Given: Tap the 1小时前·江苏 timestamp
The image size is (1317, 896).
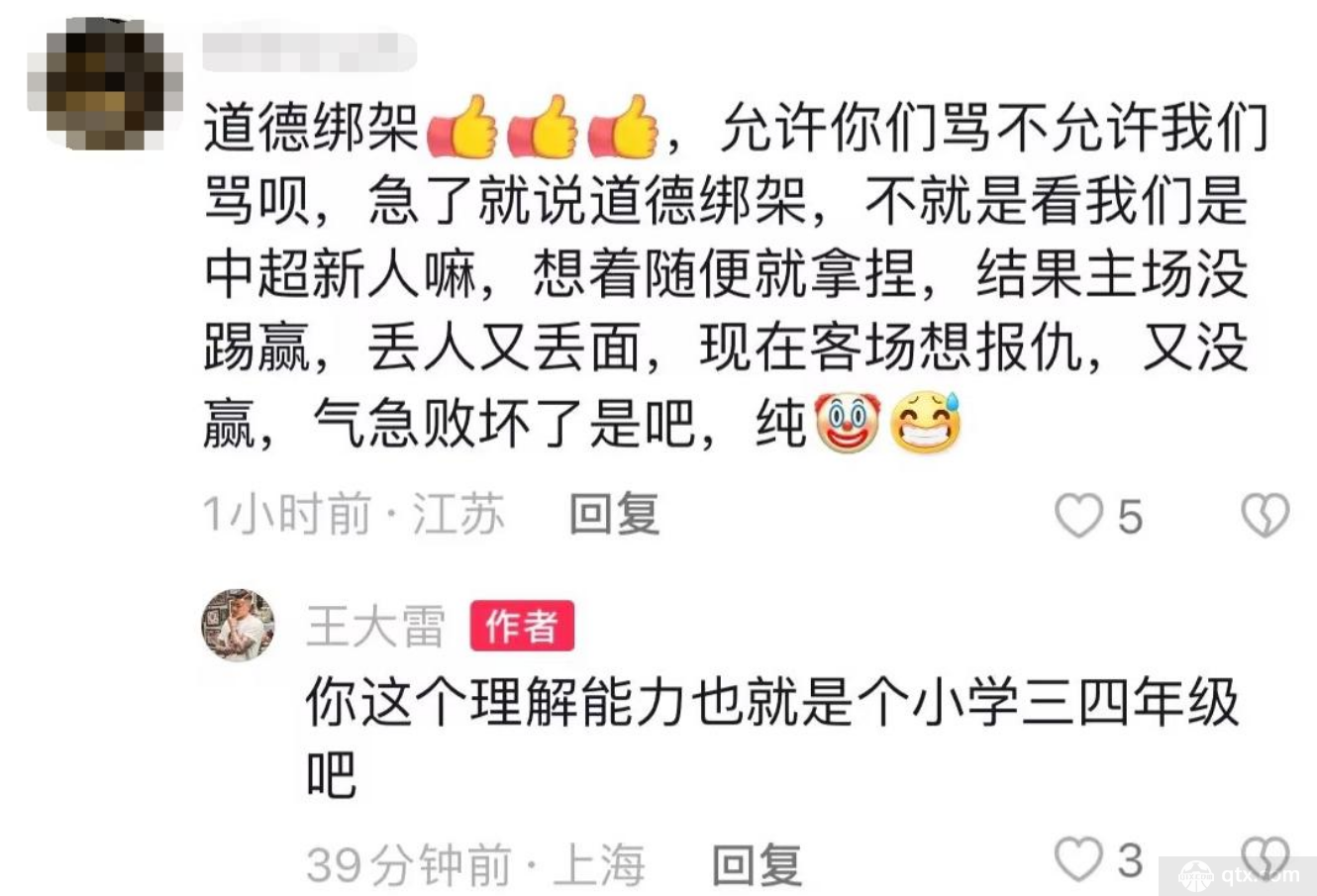Looking at the screenshot, I should pos(354,515).
